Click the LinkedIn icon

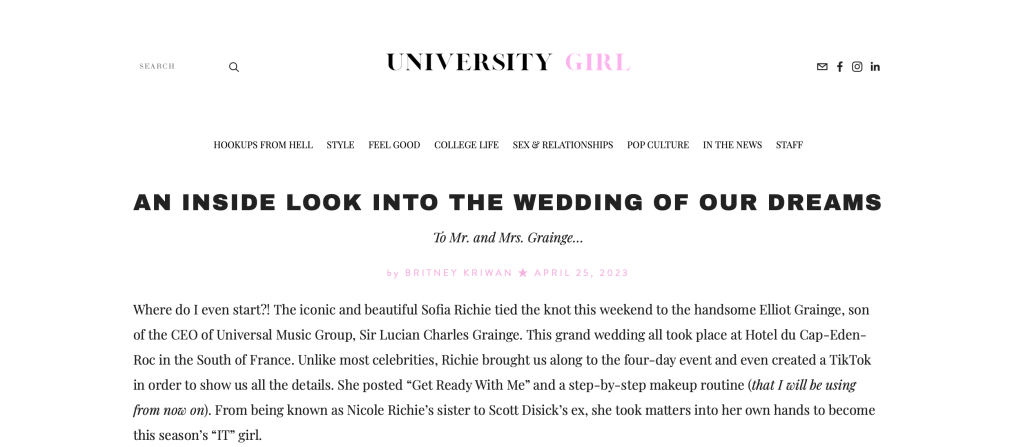click(x=875, y=67)
